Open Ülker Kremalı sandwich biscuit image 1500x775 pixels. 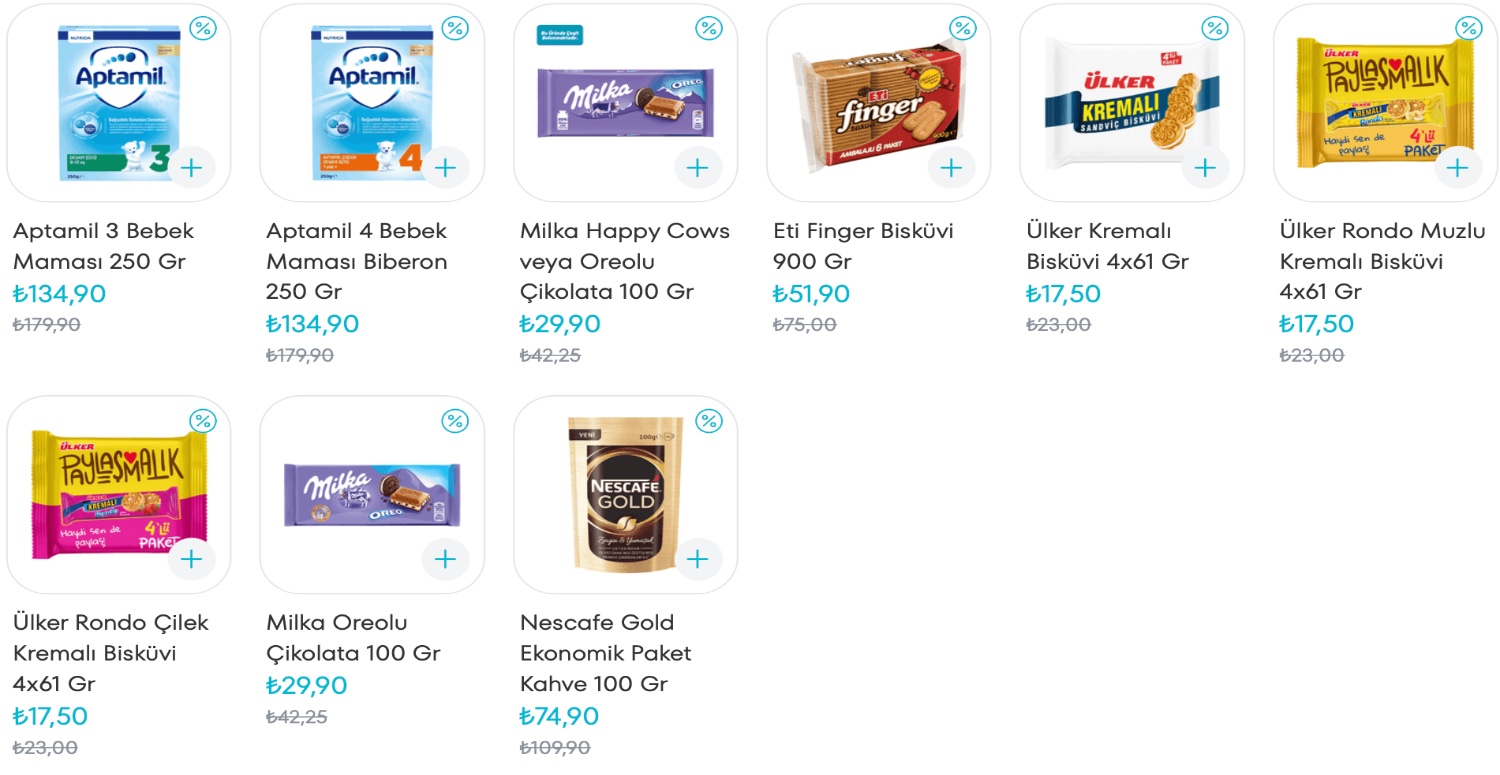coord(1130,102)
